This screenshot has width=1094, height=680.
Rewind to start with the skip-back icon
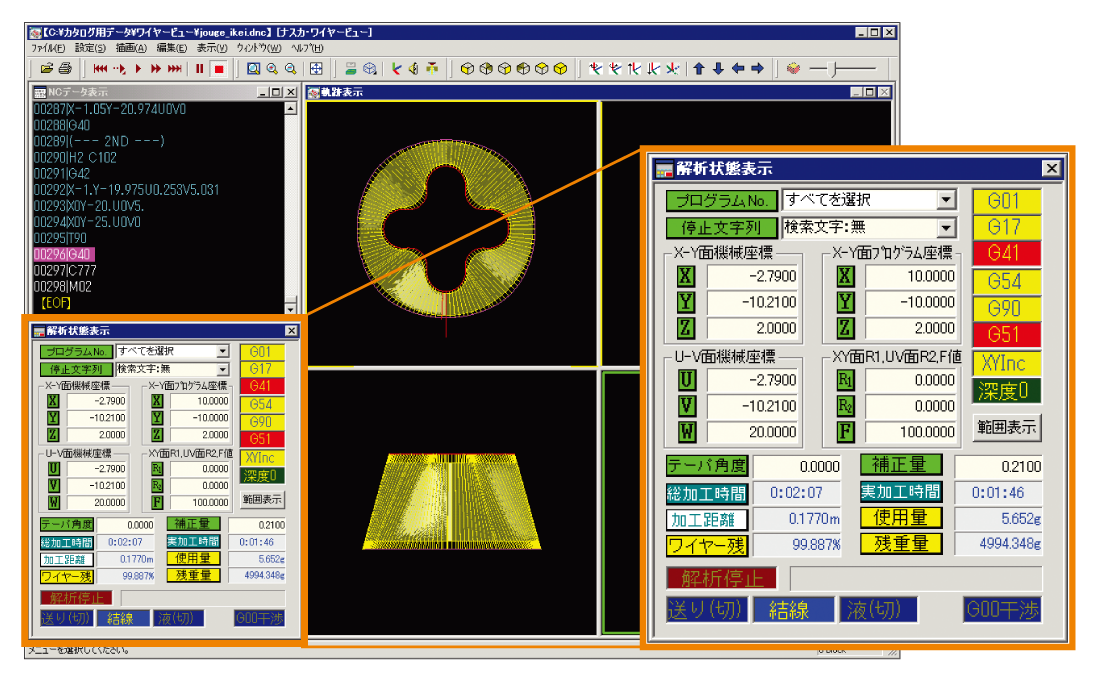click(x=100, y=68)
